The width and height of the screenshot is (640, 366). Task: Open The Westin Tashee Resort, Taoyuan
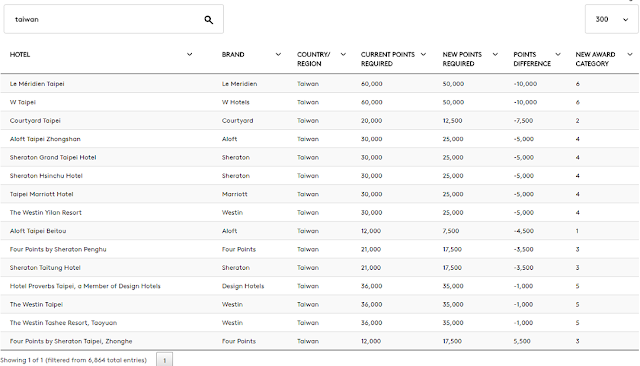click(63, 322)
